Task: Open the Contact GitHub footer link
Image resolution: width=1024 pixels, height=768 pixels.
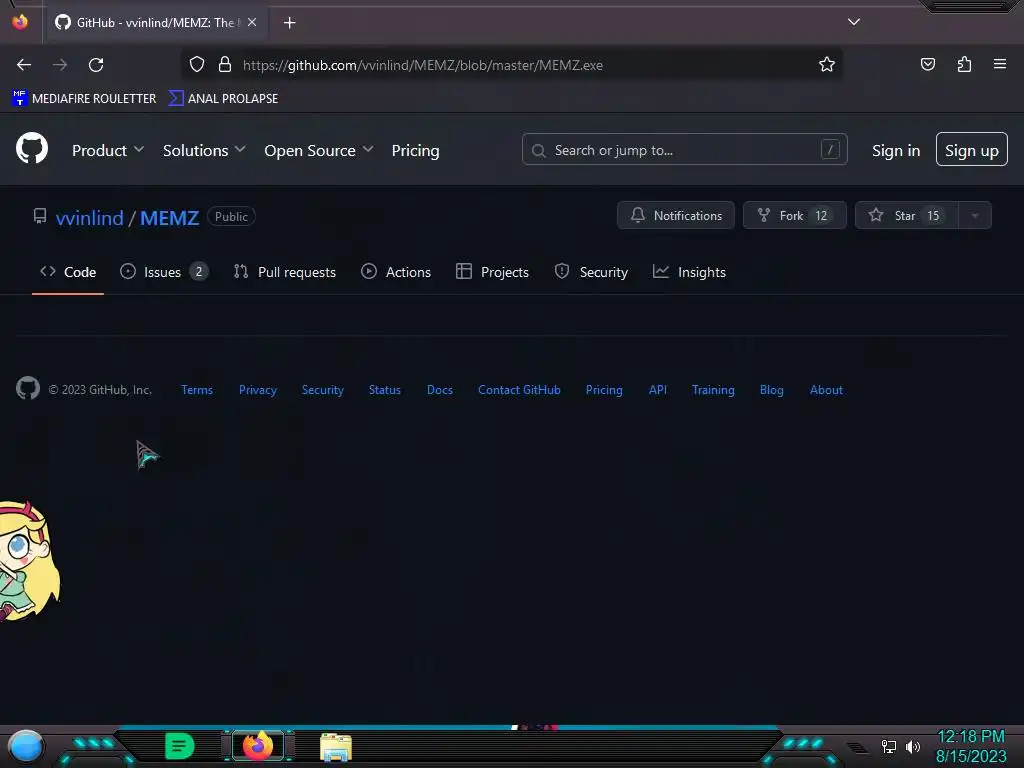Action: 519,390
